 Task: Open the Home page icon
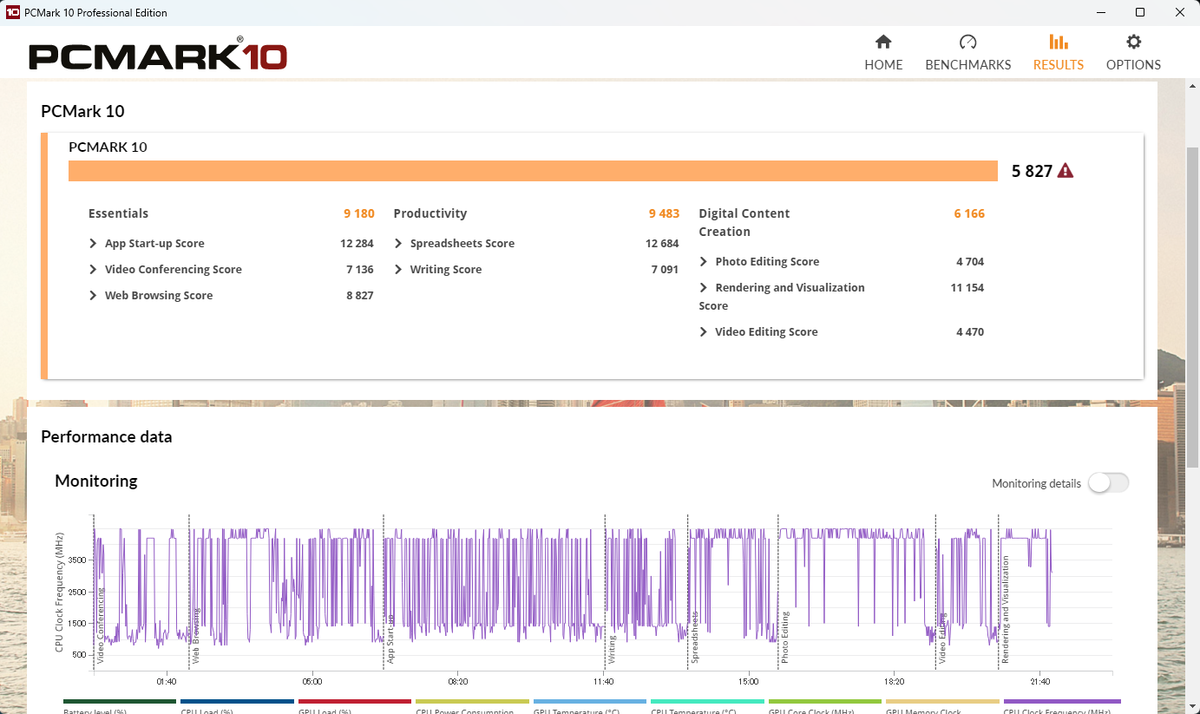coord(883,42)
